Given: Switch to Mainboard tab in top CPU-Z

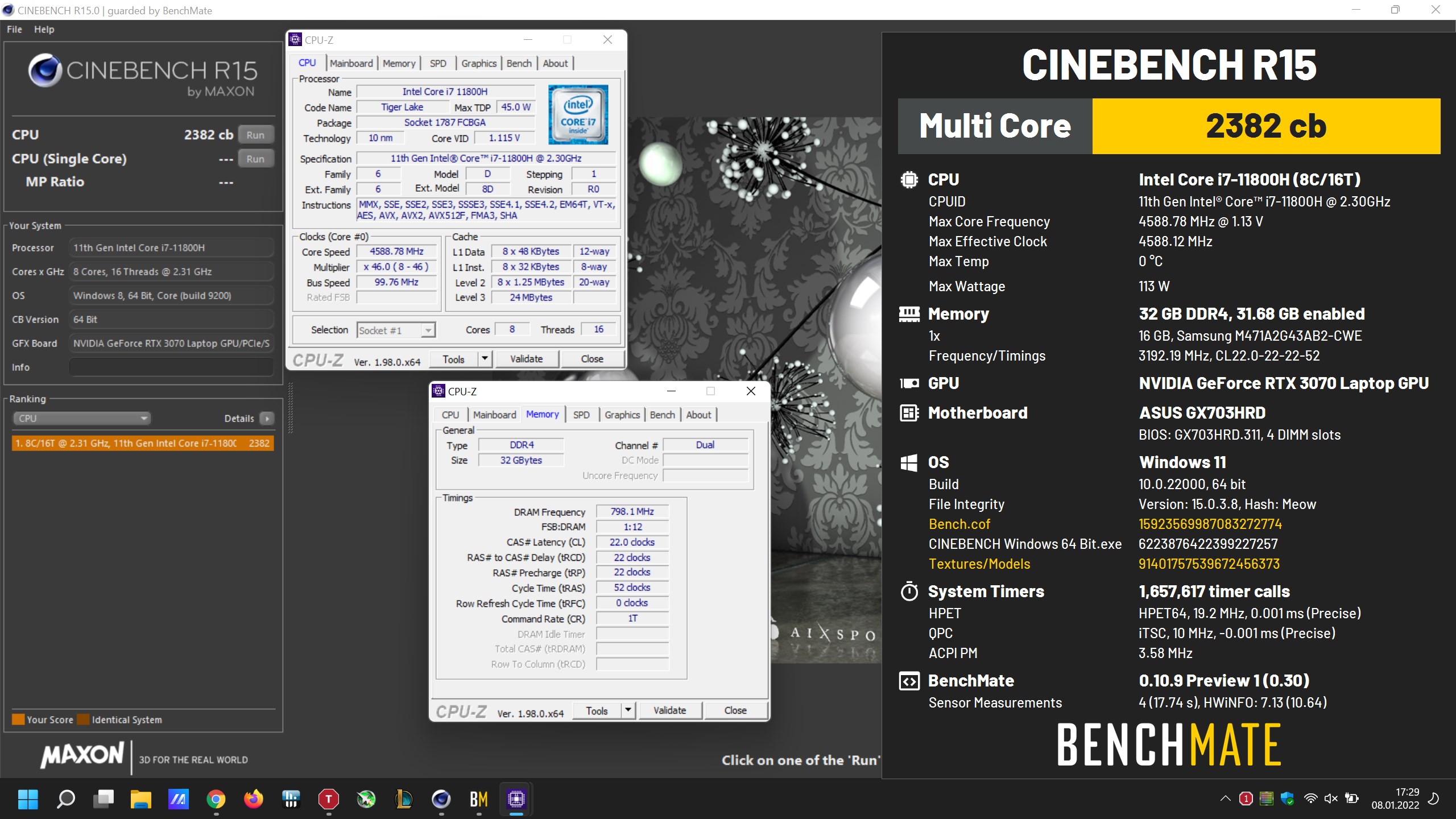Looking at the screenshot, I should (x=351, y=63).
